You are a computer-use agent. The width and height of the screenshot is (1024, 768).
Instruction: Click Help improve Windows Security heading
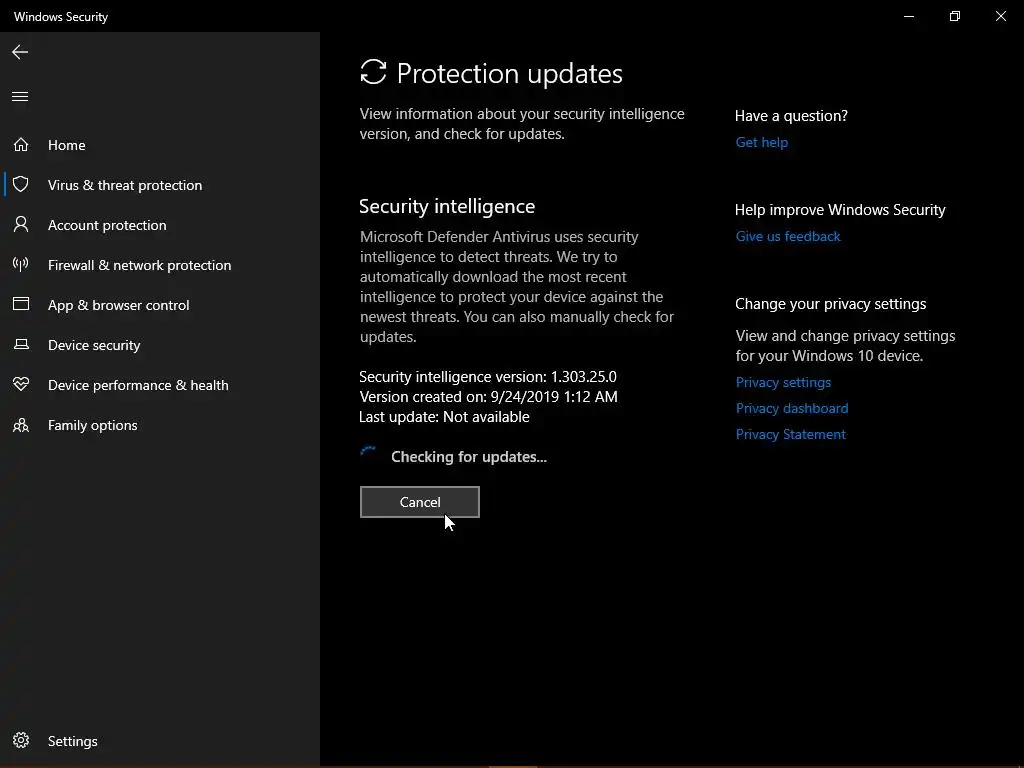[x=840, y=210]
